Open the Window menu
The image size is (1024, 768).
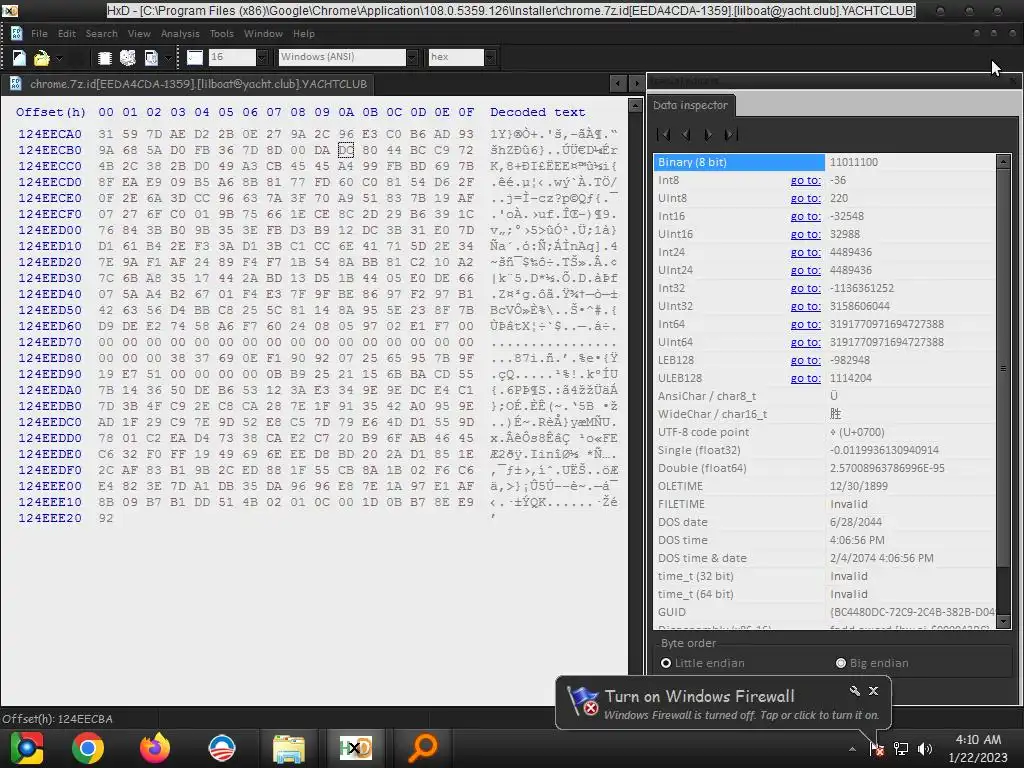(x=263, y=33)
